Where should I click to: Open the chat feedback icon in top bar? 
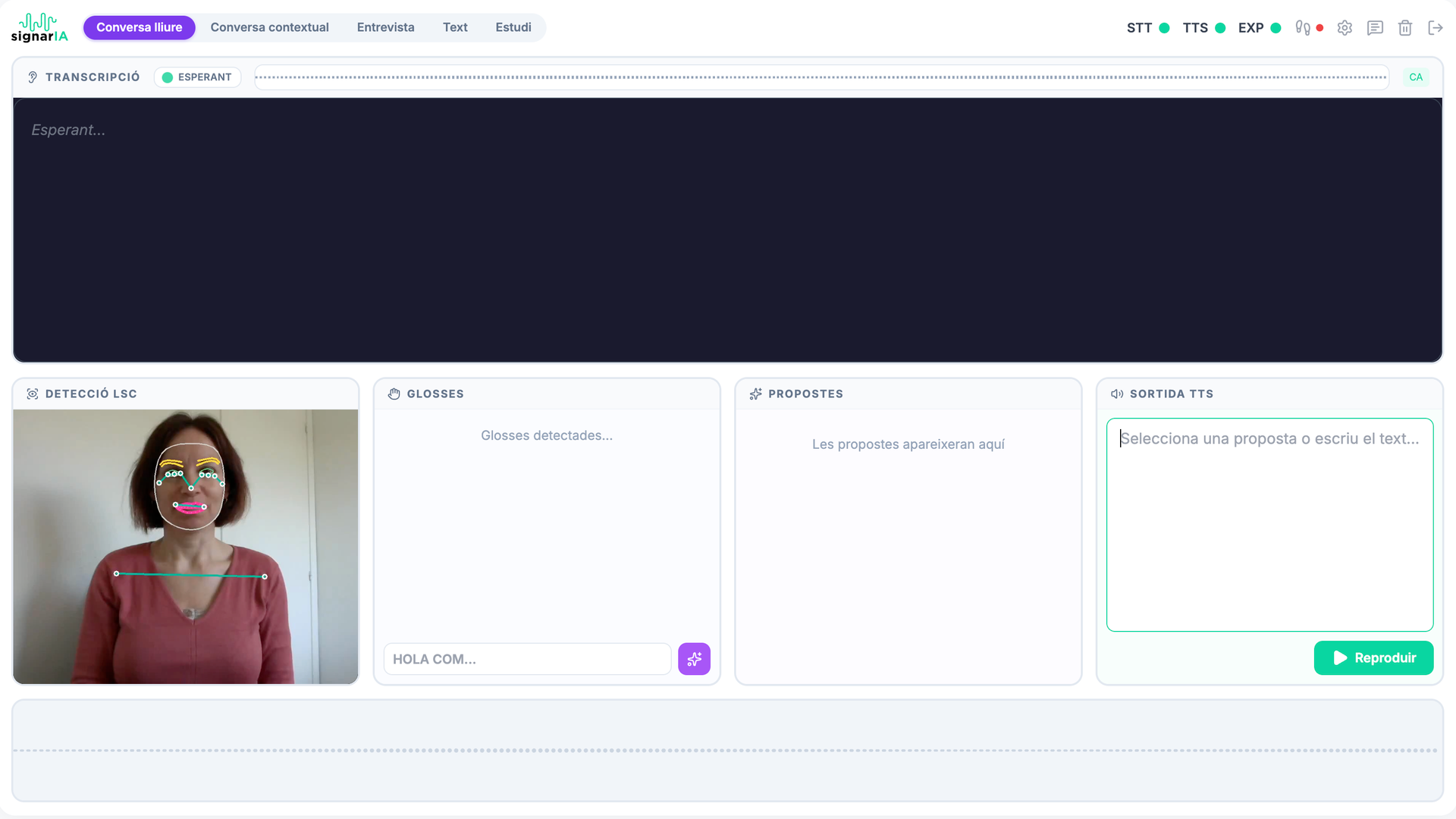1375,27
